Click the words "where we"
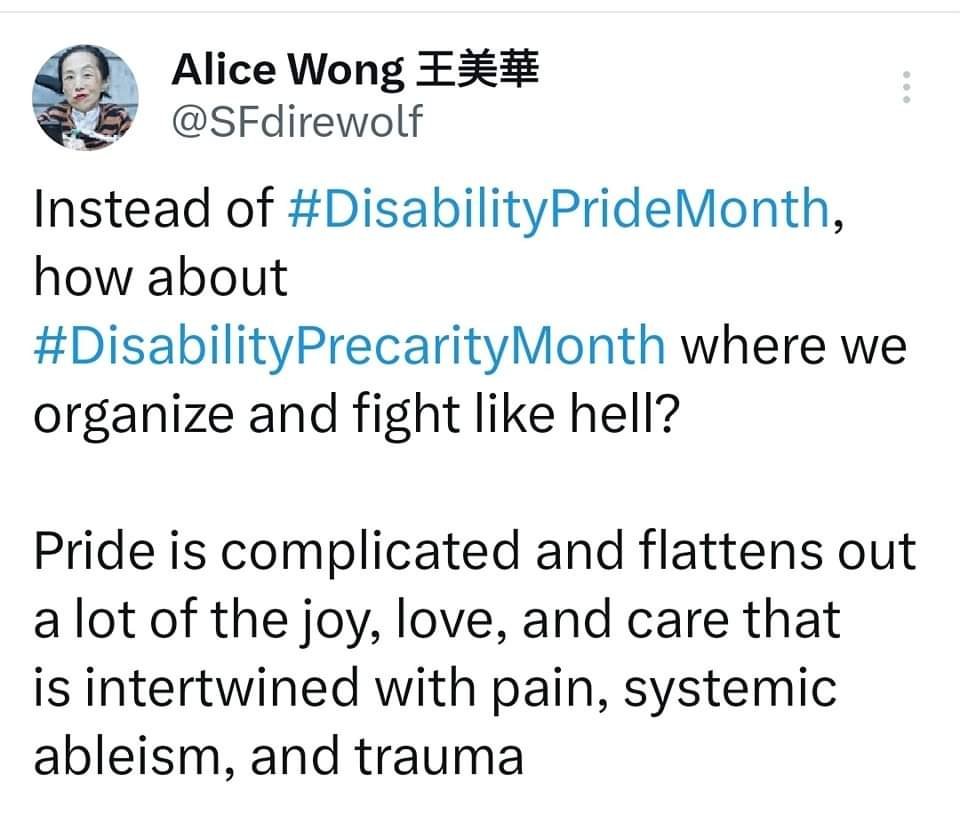The height and width of the screenshot is (815, 960). pos(793,346)
